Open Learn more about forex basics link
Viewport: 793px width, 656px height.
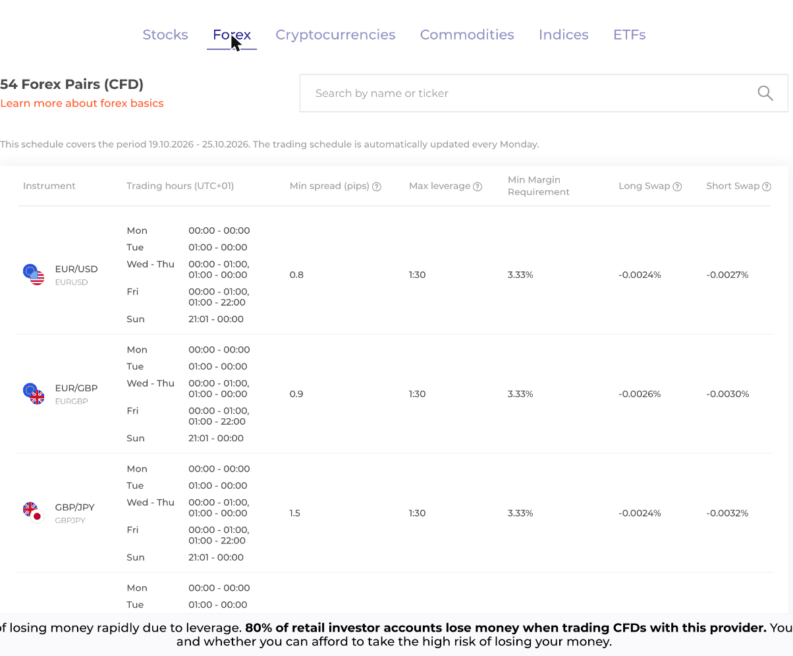point(82,103)
